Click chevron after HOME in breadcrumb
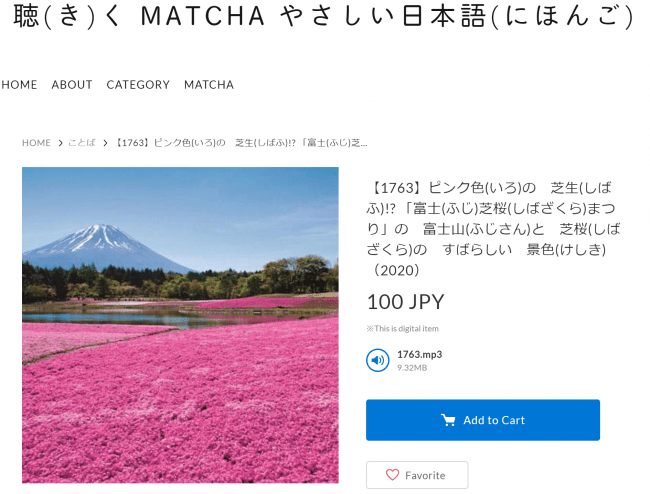Viewport: 650px width, 494px height. pos(60,143)
